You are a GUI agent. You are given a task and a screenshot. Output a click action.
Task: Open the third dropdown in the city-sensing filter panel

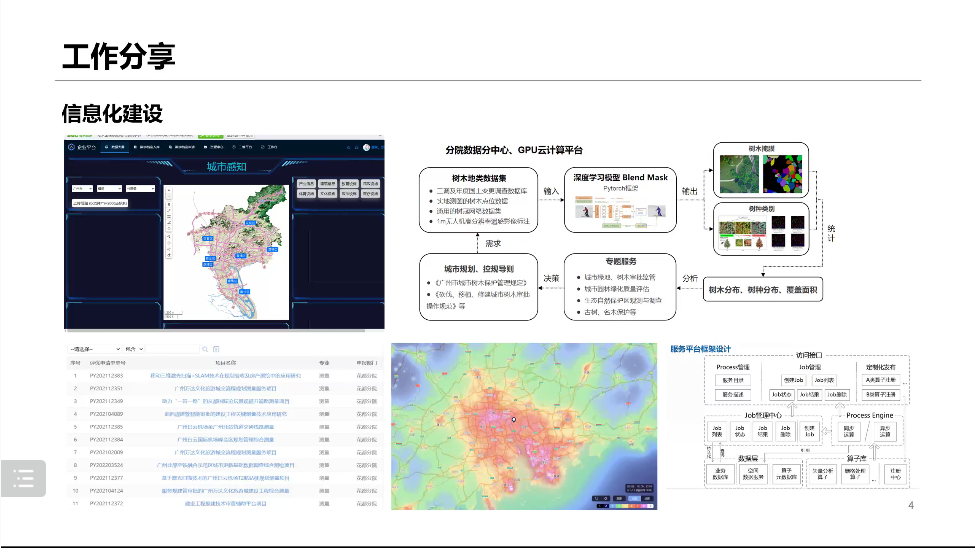pyautogui.click(x=140, y=187)
